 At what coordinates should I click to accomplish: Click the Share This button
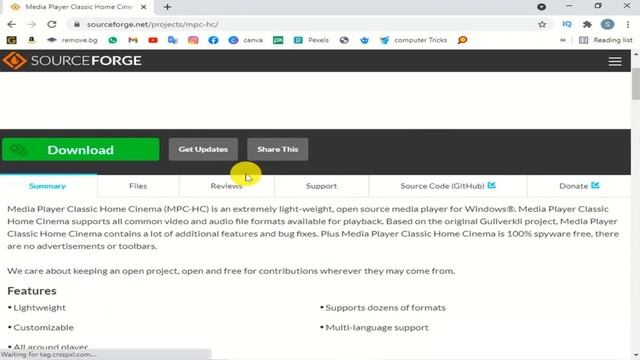278,149
